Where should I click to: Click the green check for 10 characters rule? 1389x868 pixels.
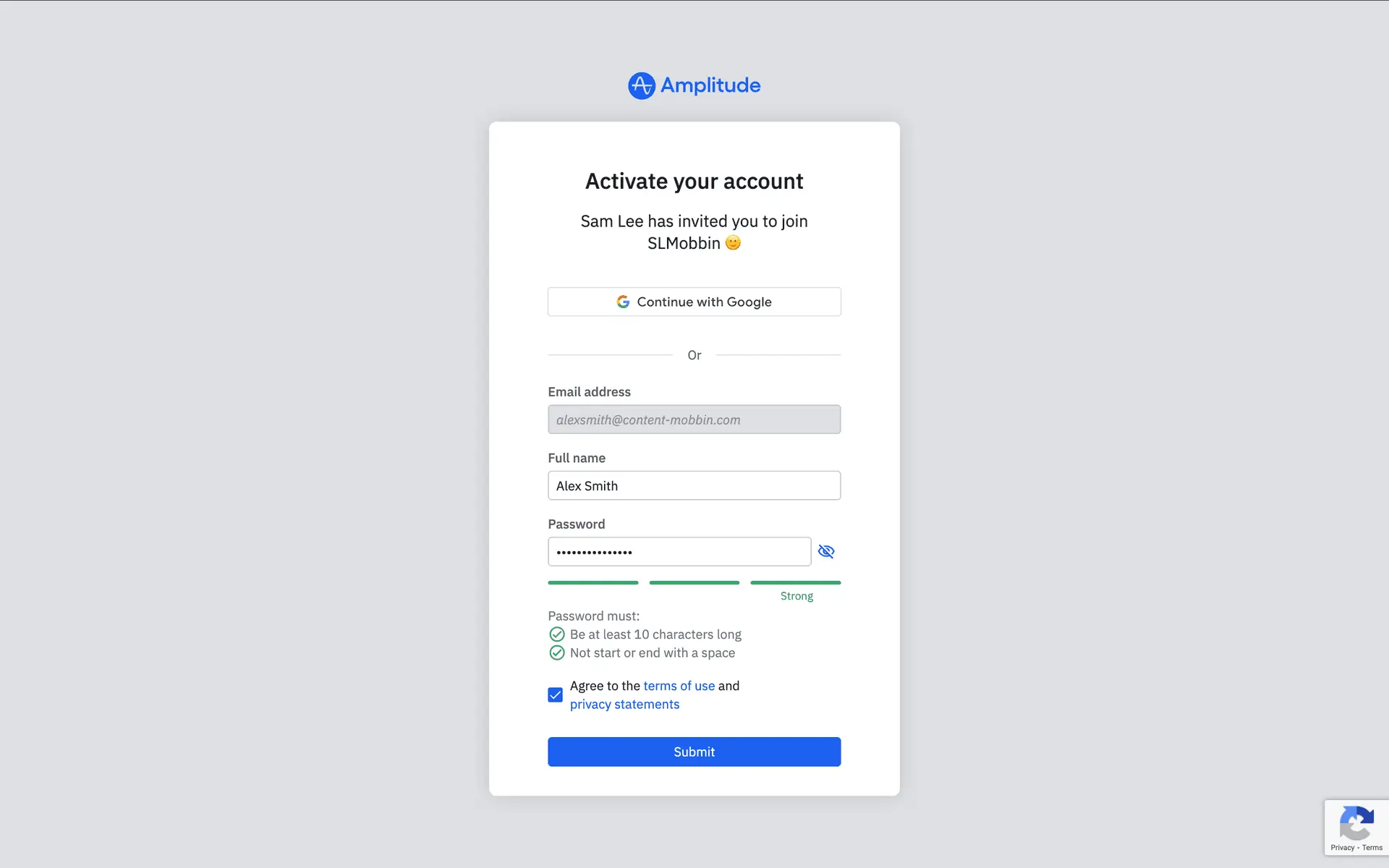556,634
